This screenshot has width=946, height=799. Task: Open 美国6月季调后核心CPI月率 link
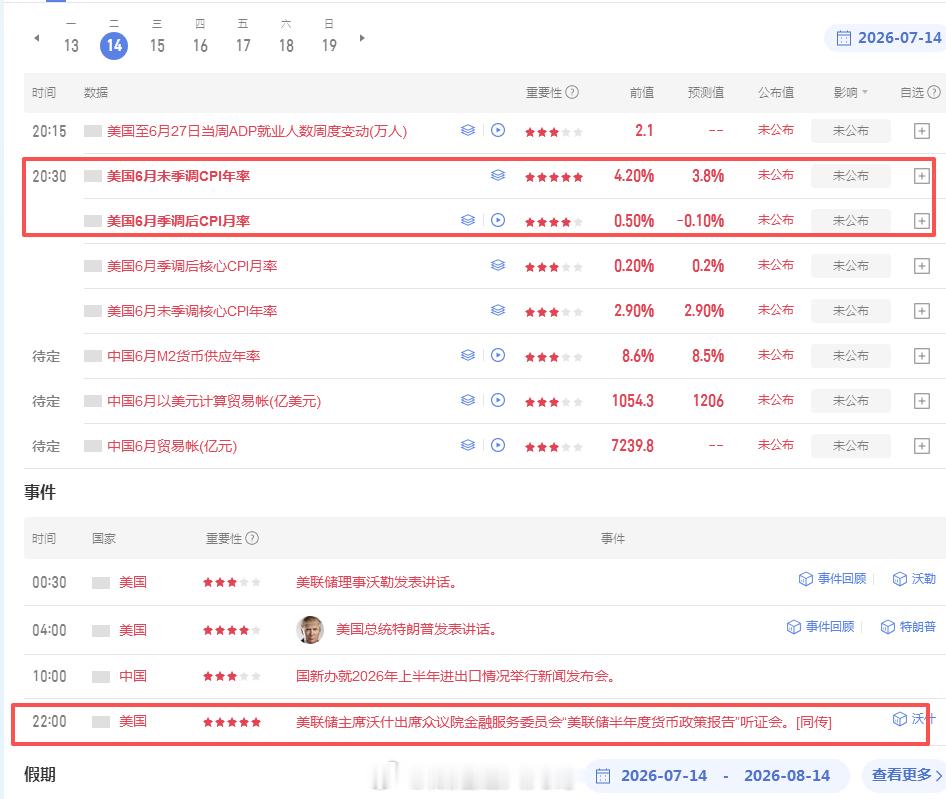pyautogui.click(x=192, y=266)
